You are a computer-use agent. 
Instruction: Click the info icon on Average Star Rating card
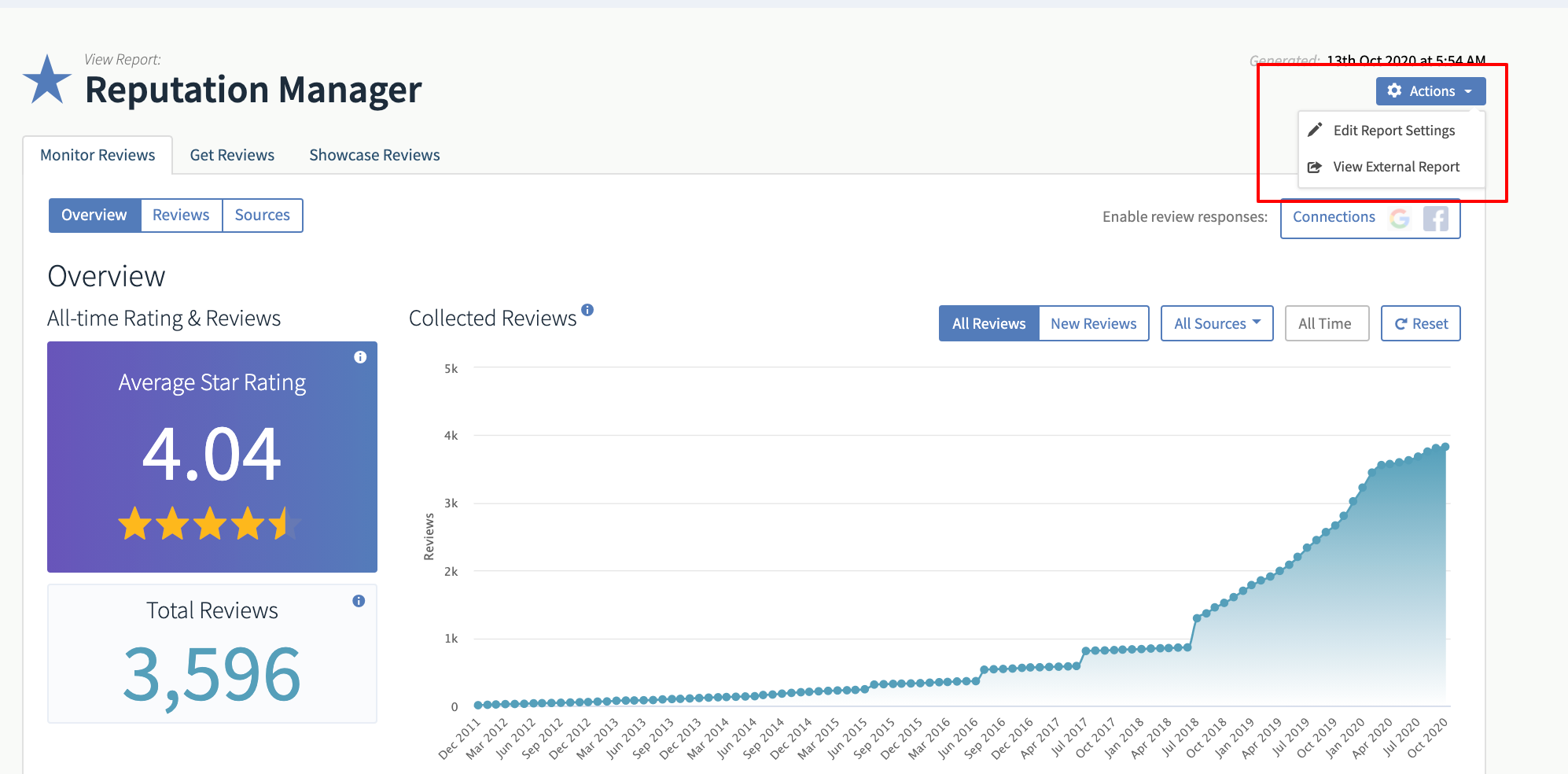pyautogui.click(x=360, y=356)
